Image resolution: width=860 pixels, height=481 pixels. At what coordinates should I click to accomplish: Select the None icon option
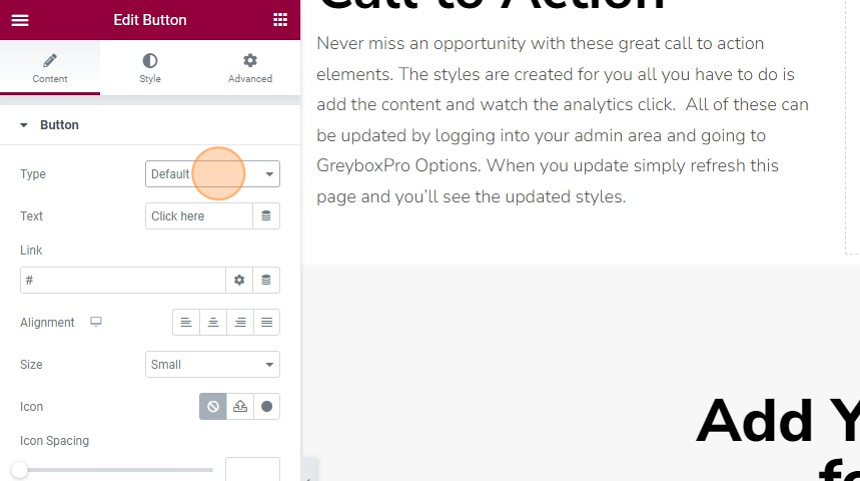click(x=213, y=406)
